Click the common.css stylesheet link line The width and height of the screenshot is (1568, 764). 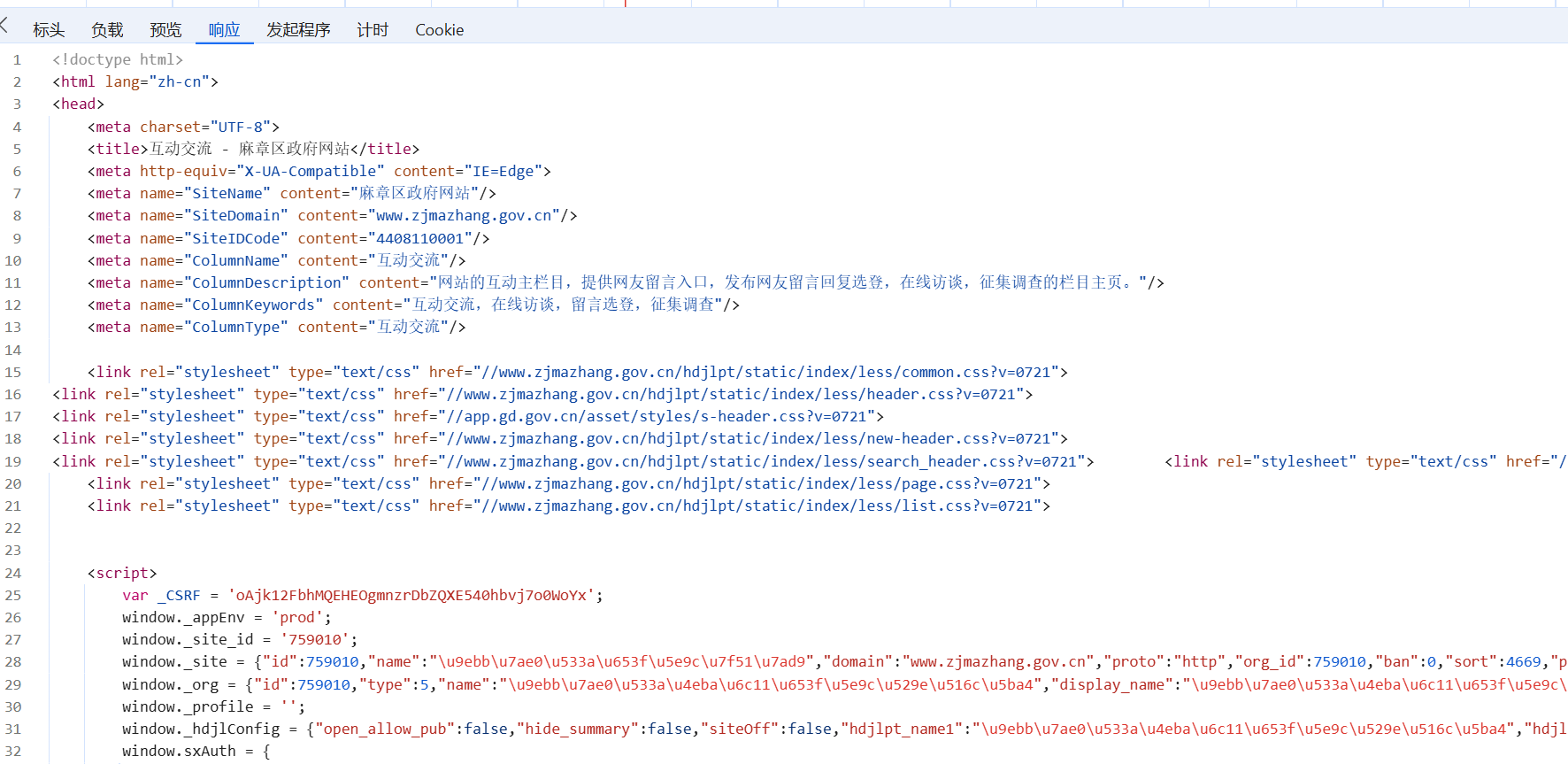coord(577,372)
